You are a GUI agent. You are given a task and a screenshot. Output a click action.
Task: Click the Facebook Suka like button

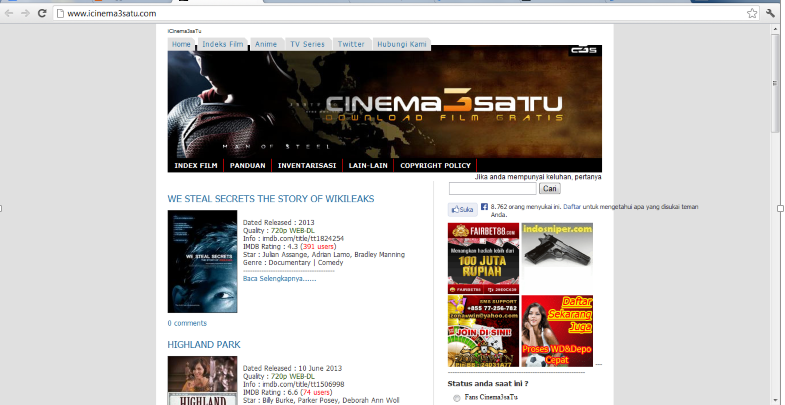463,210
